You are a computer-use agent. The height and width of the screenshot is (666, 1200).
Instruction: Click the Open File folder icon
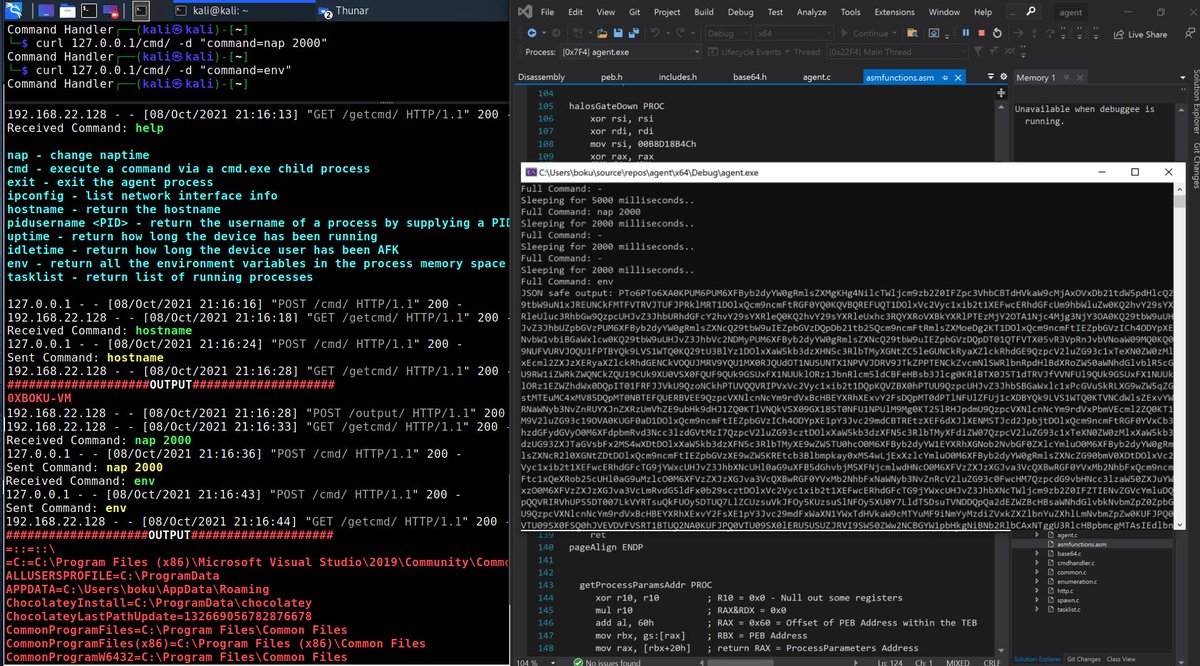point(602,33)
